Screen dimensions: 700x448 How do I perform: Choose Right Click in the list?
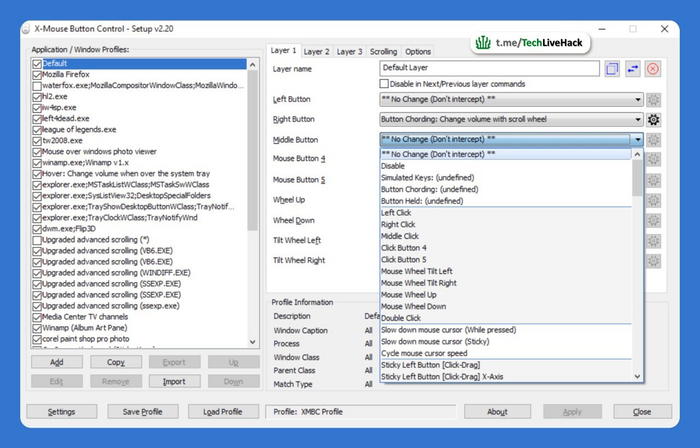click(506, 224)
